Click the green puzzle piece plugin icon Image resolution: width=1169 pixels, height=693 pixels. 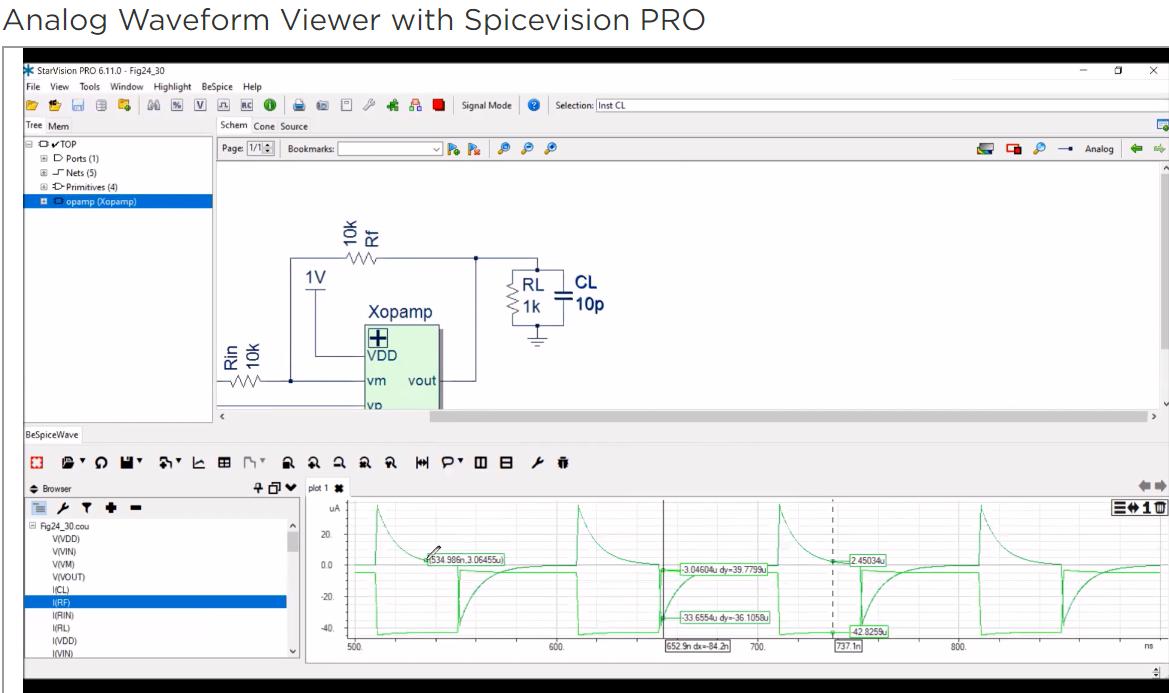click(x=392, y=105)
